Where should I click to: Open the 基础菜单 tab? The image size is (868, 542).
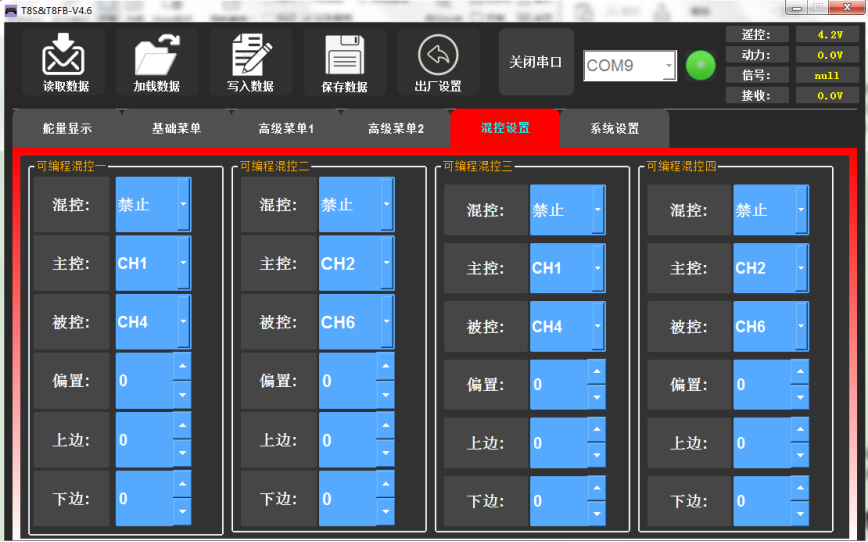(x=177, y=129)
